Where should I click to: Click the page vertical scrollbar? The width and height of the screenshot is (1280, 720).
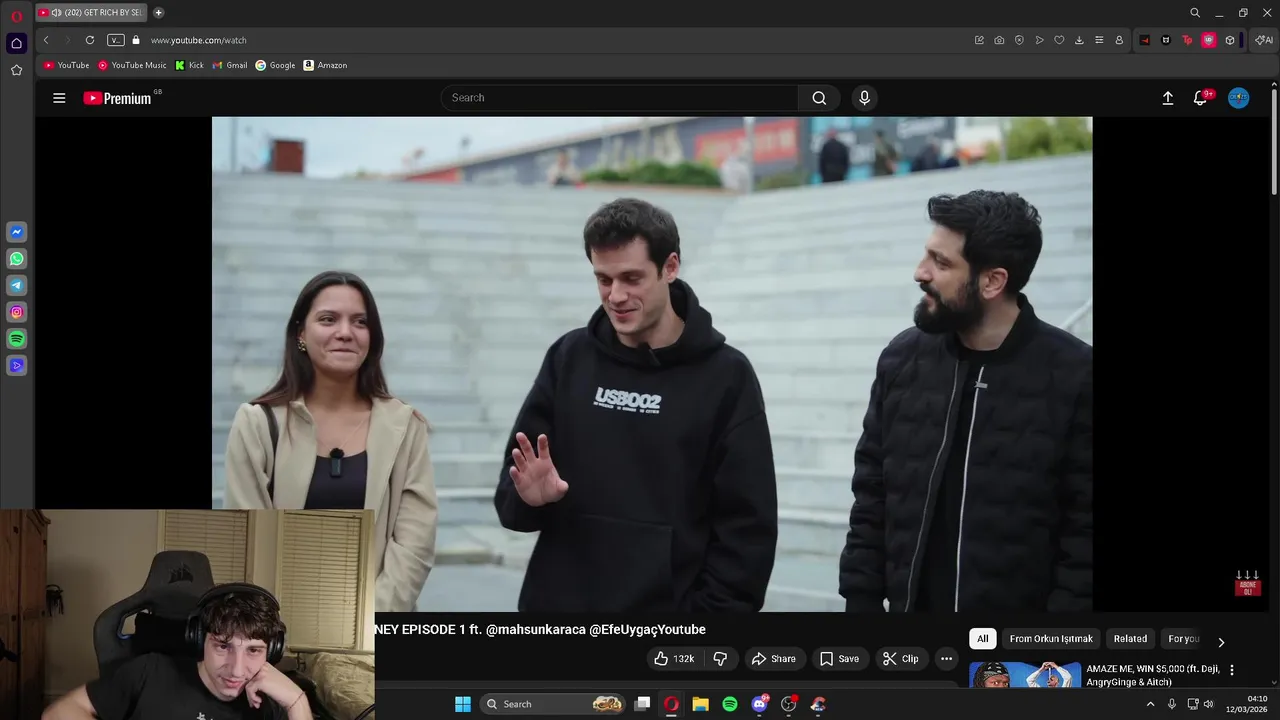click(1274, 140)
